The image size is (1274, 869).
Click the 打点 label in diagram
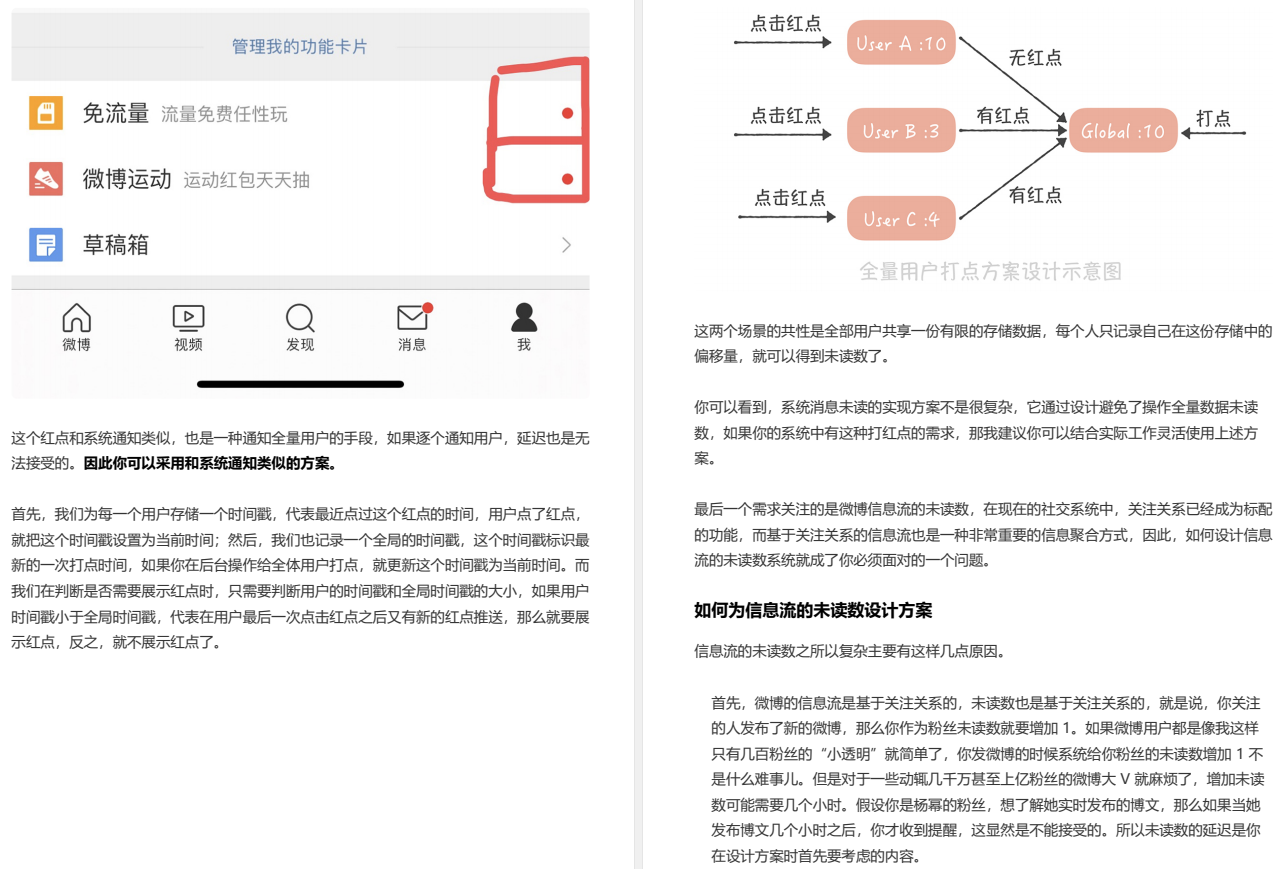point(1213,118)
